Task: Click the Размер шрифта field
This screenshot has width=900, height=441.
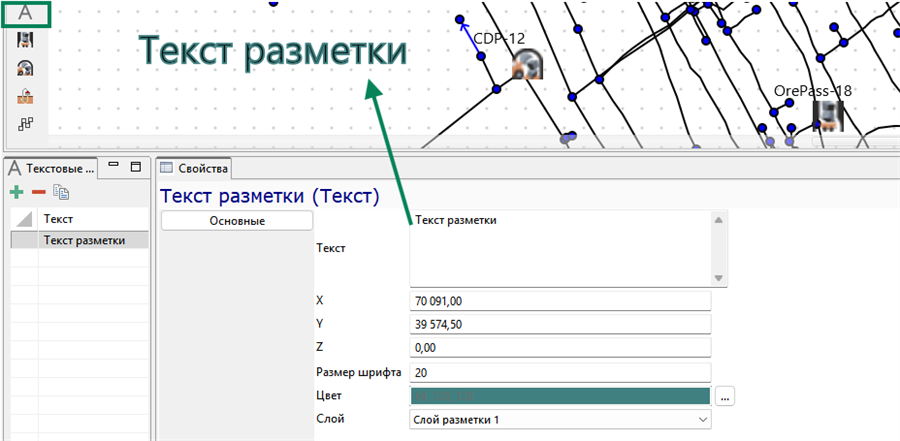Action: 560,373
